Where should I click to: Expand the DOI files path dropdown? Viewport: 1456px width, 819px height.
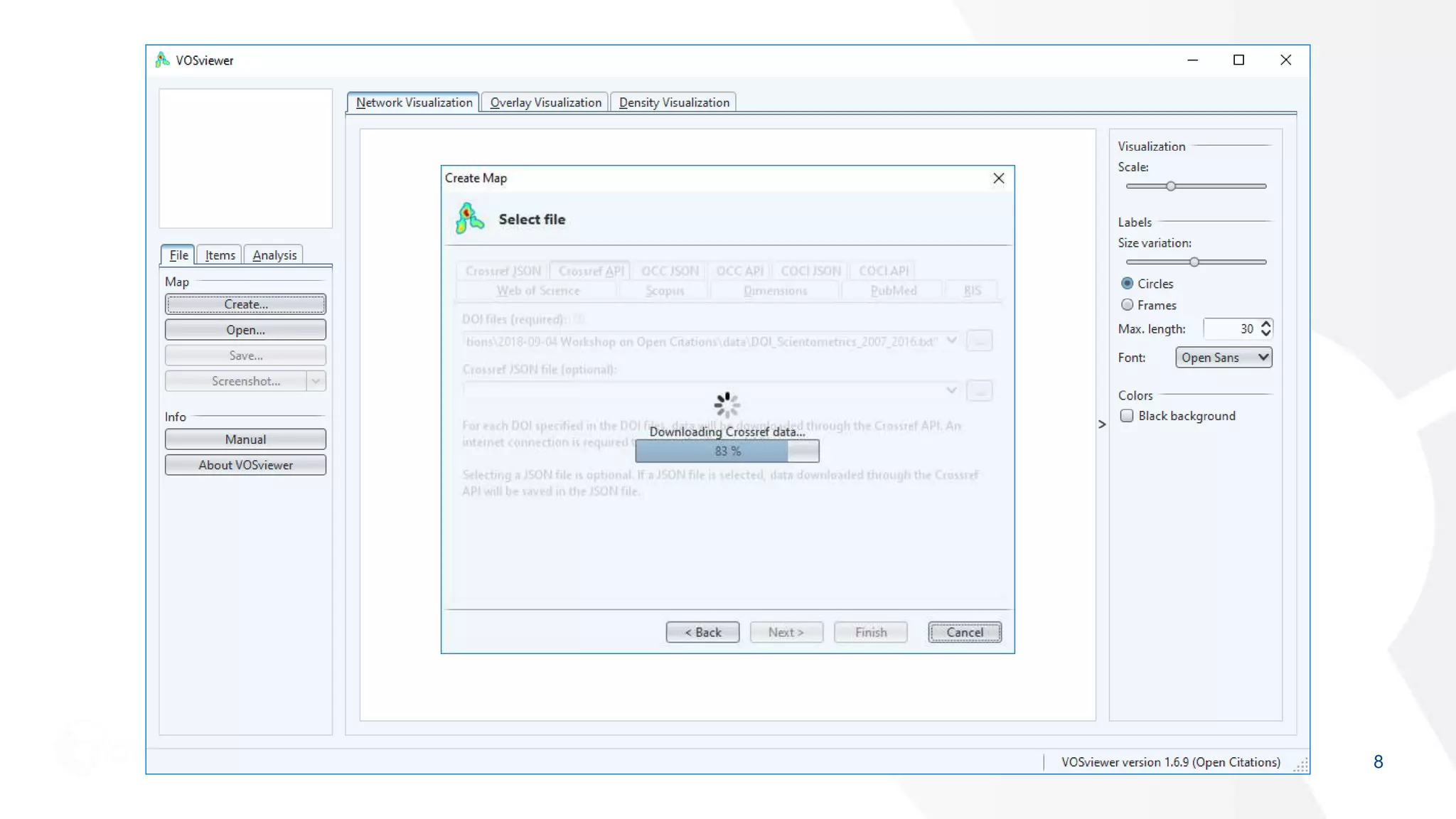[x=951, y=341]
